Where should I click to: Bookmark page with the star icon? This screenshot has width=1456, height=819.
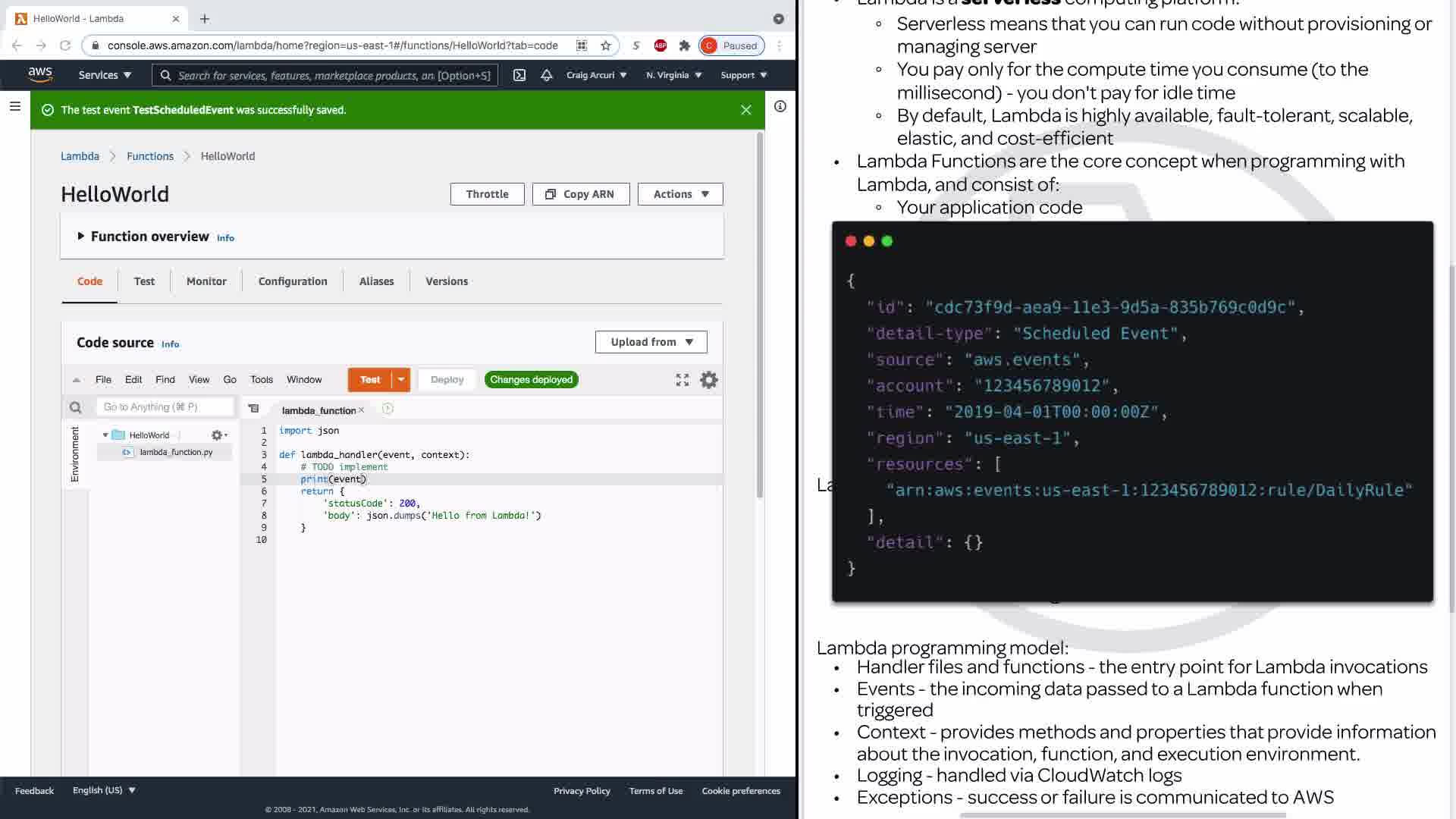[x=605, y=45]
